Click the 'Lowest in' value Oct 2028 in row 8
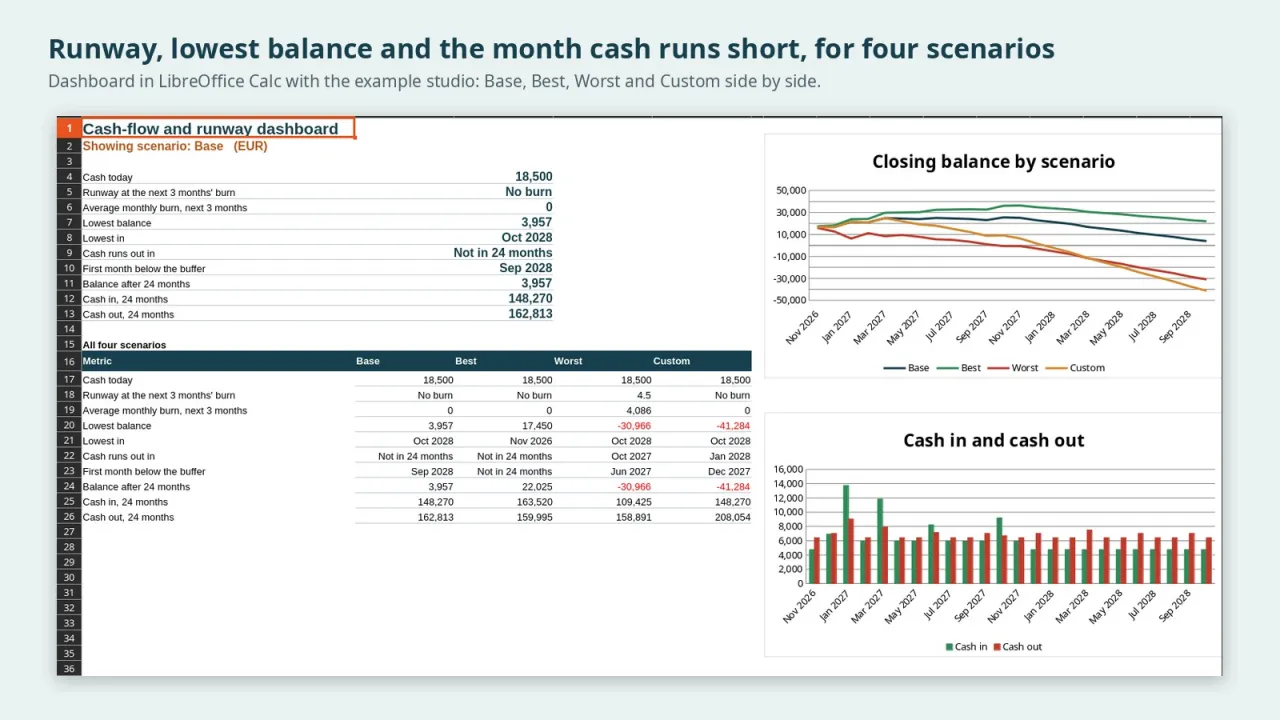This screenshot has width=1280, height=720. [x=526, y=238]
